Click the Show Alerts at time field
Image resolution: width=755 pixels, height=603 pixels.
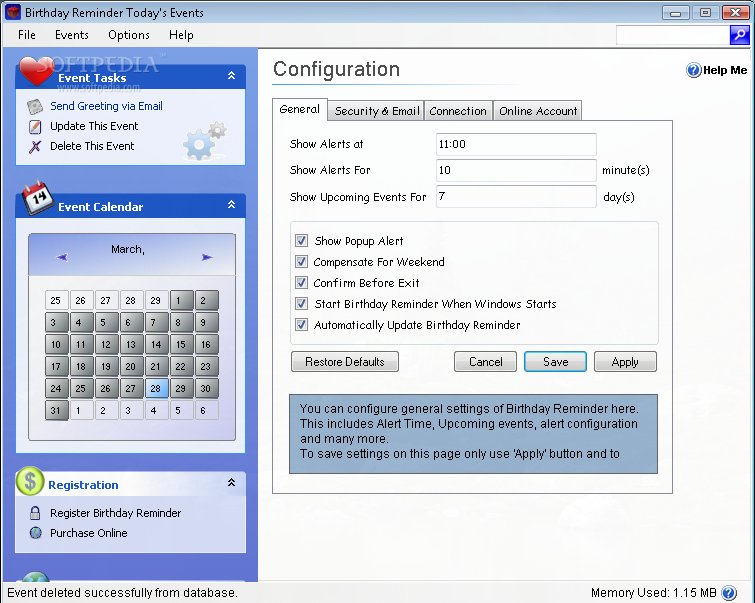(x=516, y=144)
